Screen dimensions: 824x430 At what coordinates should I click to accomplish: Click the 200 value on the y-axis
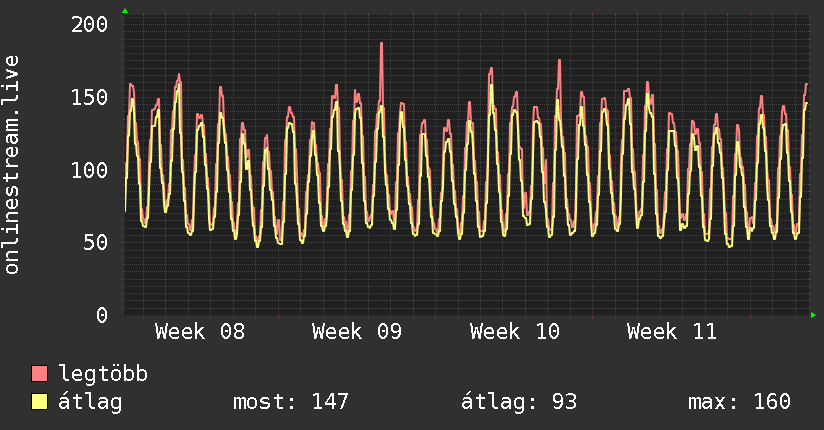pyautogui.click(x=89, y=24)
